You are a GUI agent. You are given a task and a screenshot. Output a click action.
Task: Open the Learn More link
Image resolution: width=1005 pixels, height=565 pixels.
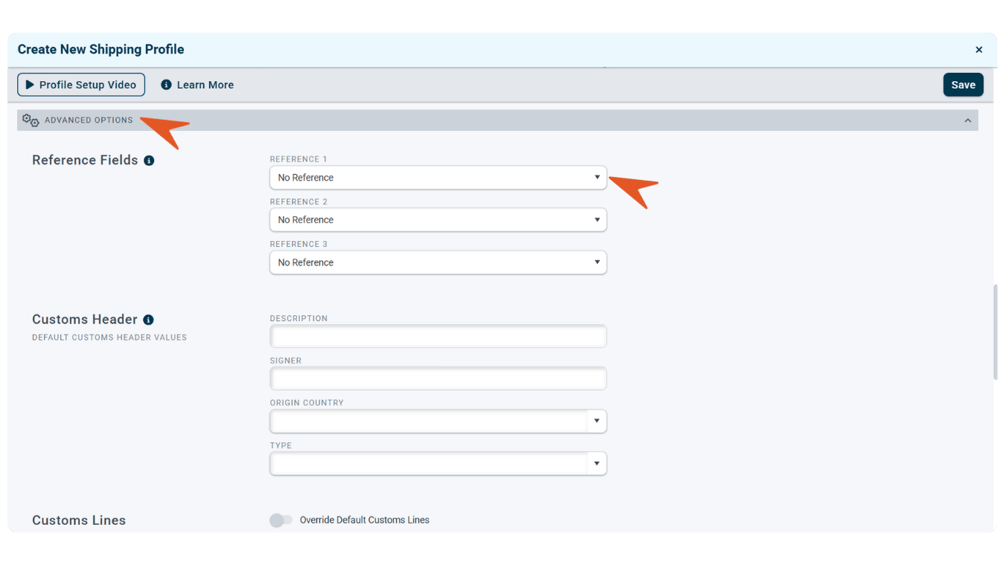pyautogui.click(x=205, y=85)
